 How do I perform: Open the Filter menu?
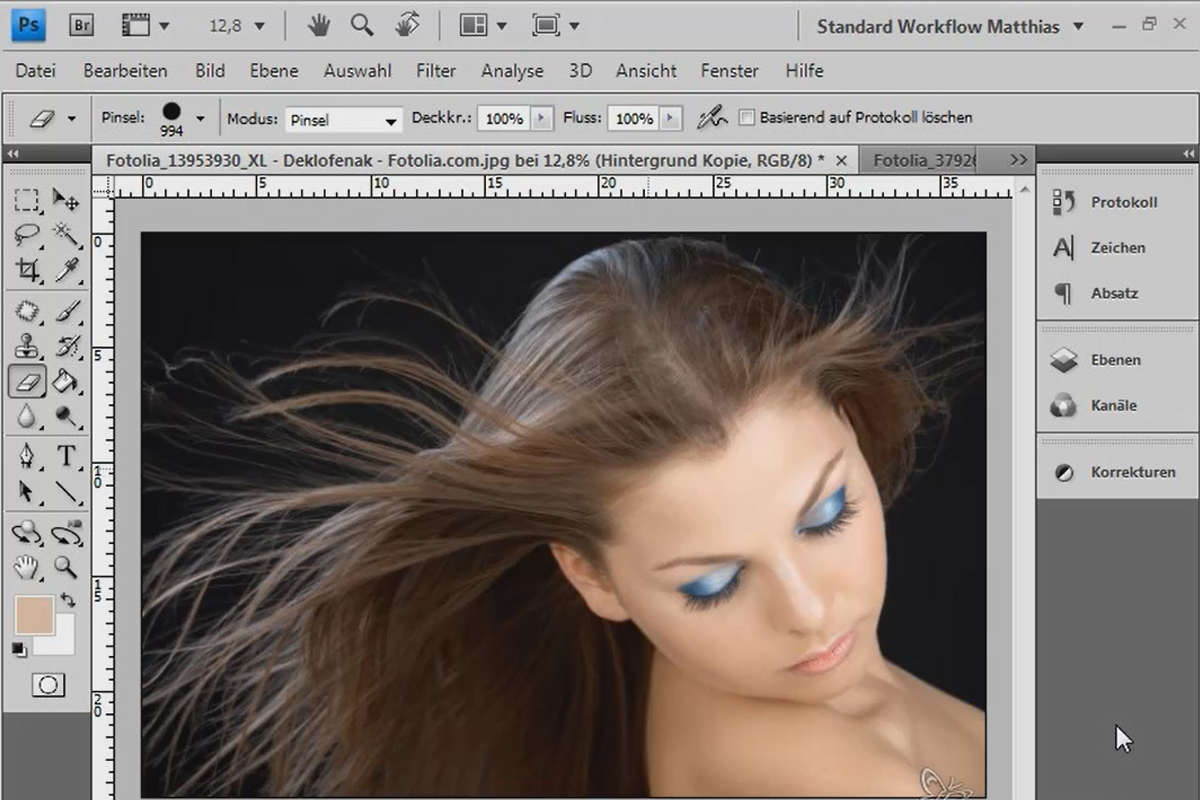[436, 71]
